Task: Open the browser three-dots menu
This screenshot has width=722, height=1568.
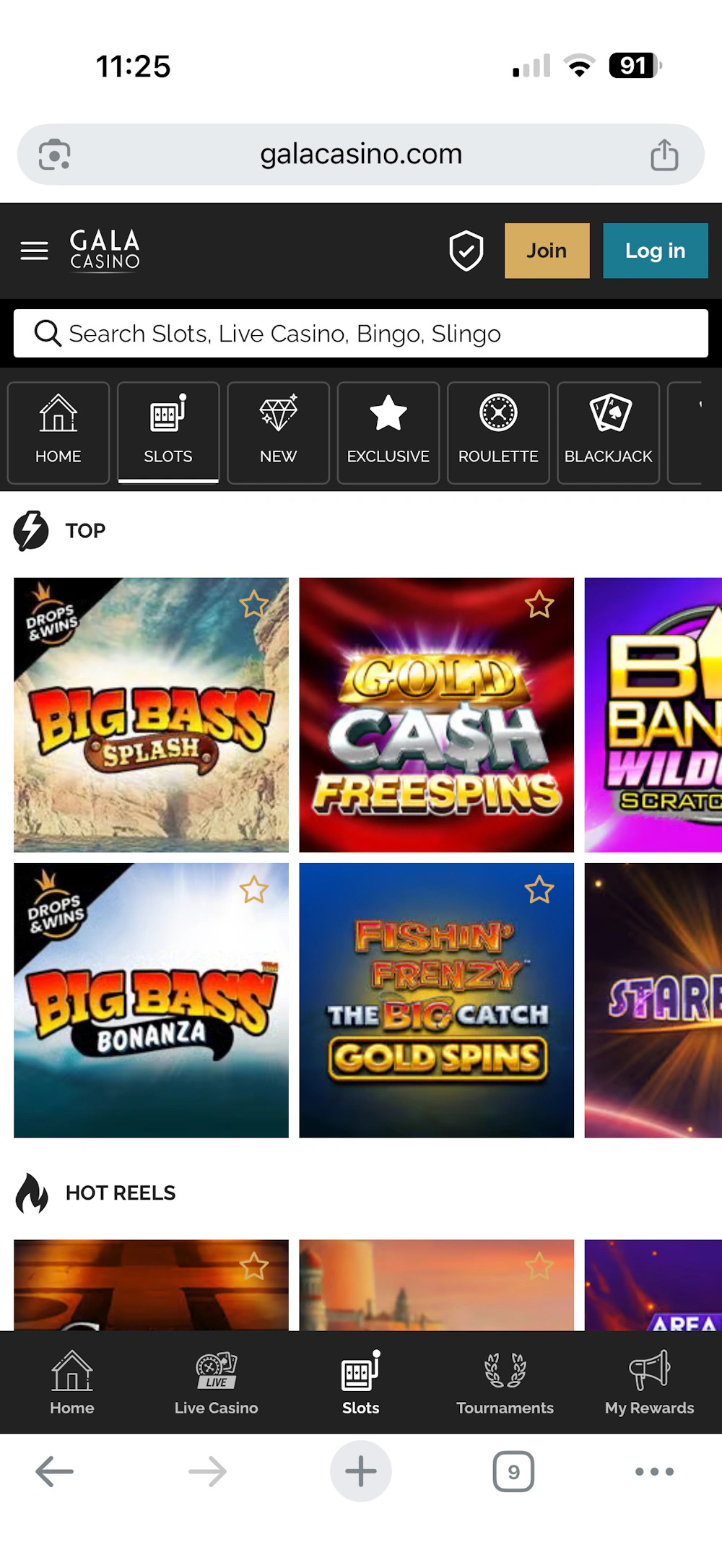Action: (654, 1471)
